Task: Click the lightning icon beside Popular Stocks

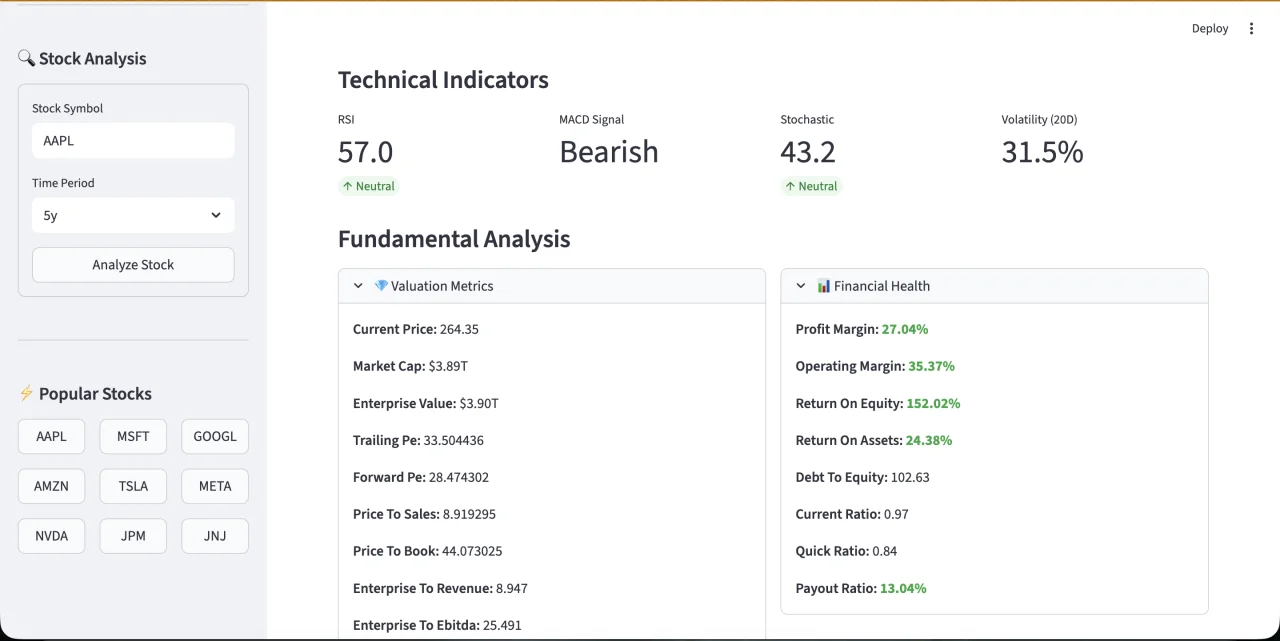Action: [x=26, y=393]
